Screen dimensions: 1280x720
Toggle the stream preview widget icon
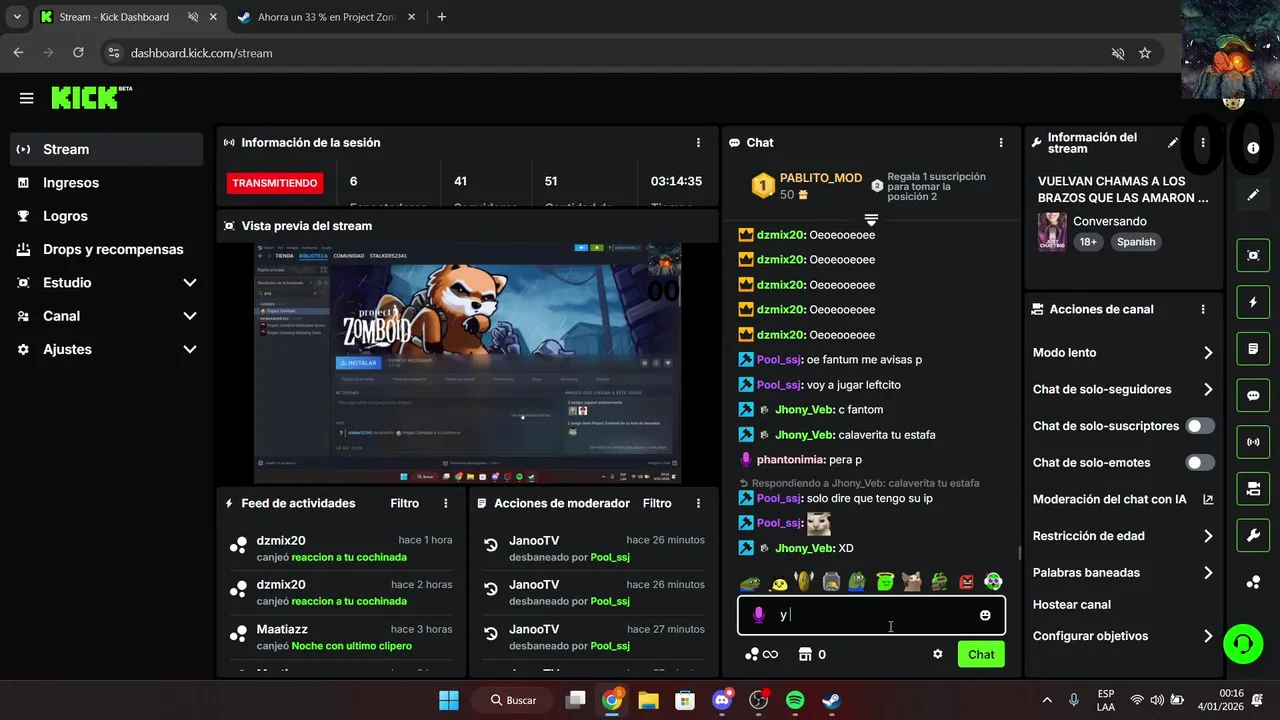[1253, 255]
